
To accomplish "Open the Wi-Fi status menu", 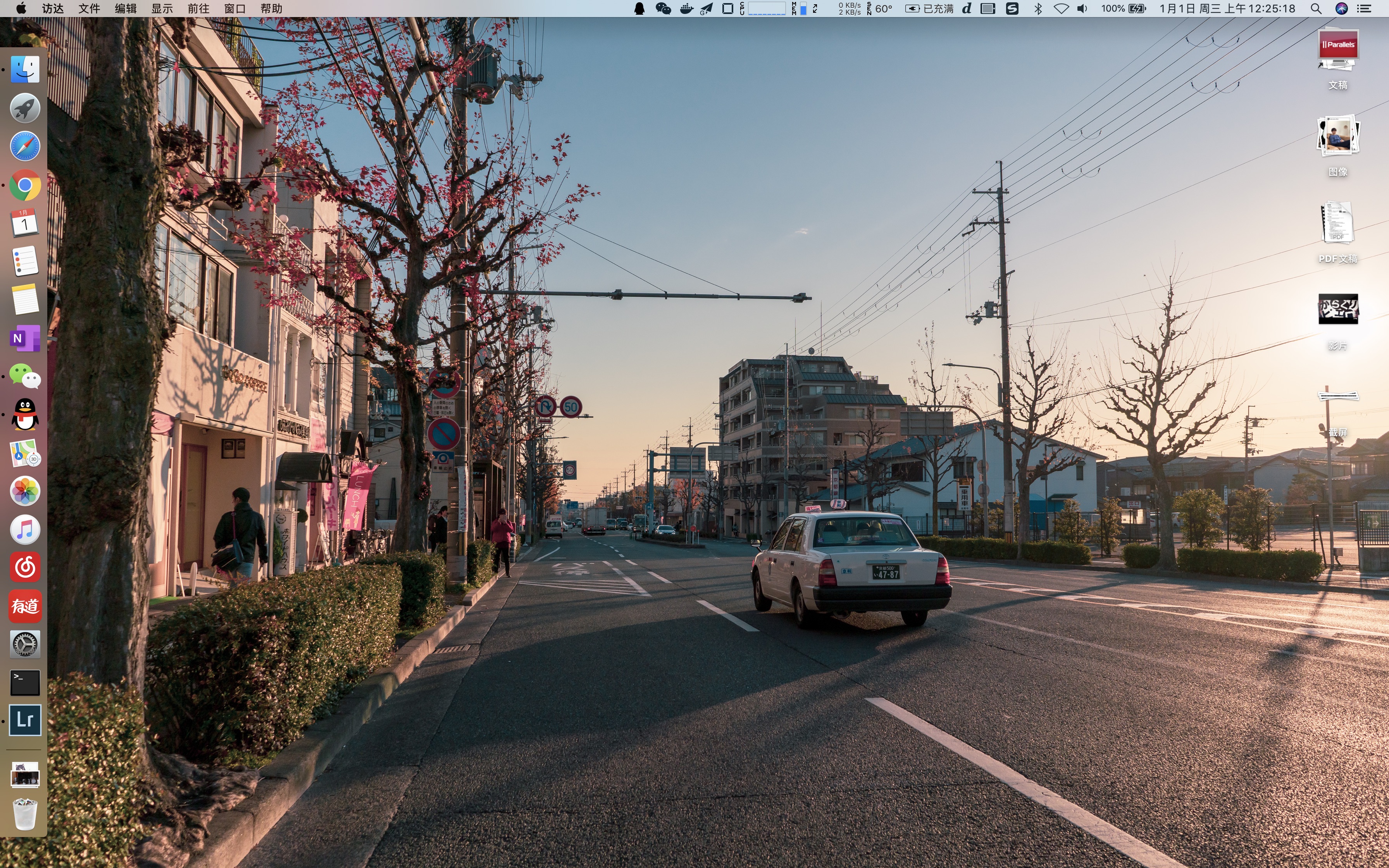I will (x=1061, y=9).
